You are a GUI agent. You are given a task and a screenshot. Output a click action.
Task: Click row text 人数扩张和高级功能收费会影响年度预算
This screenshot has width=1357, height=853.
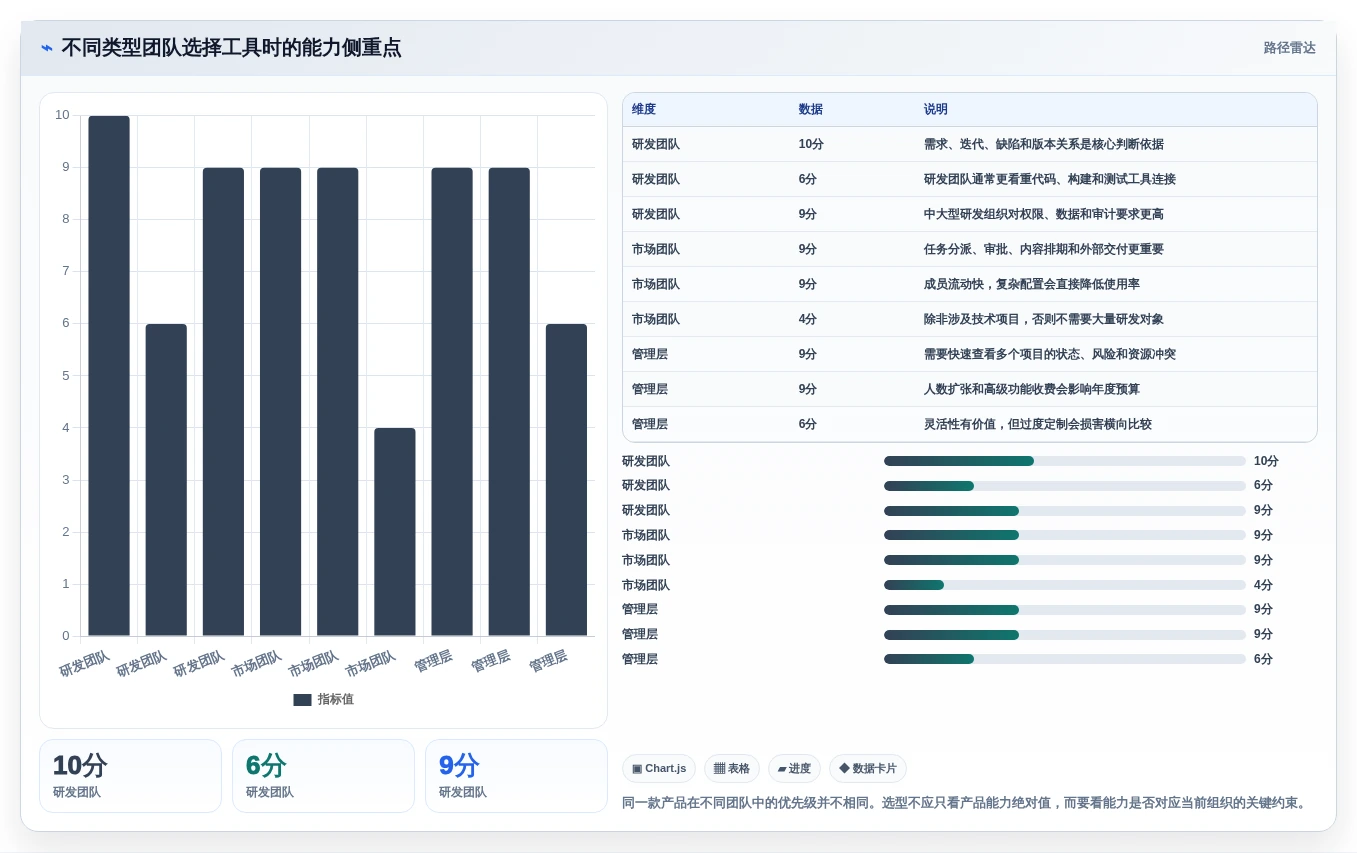tap(1032, 390)
